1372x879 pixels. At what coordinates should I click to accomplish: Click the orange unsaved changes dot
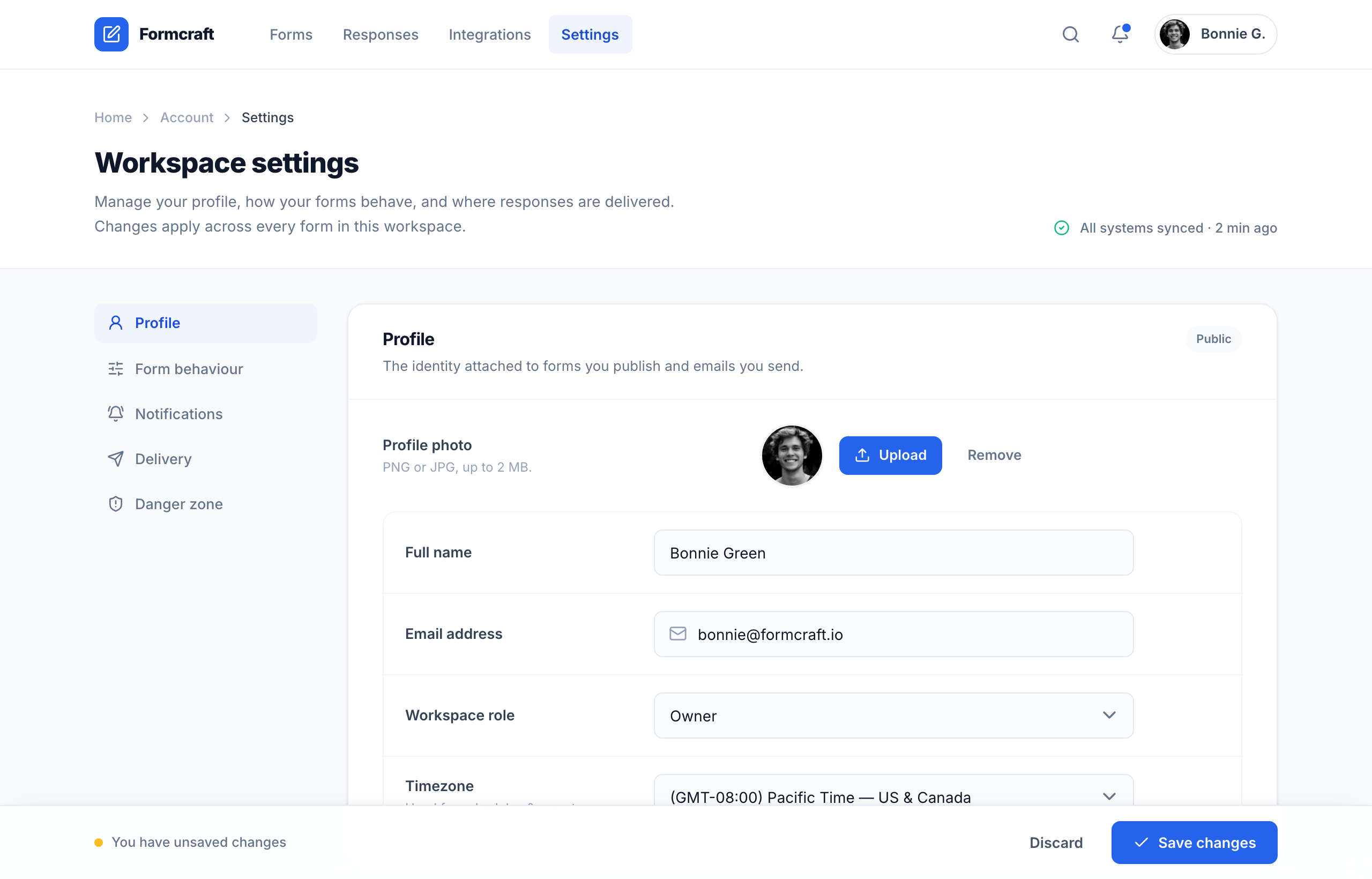tap(99, 843)
